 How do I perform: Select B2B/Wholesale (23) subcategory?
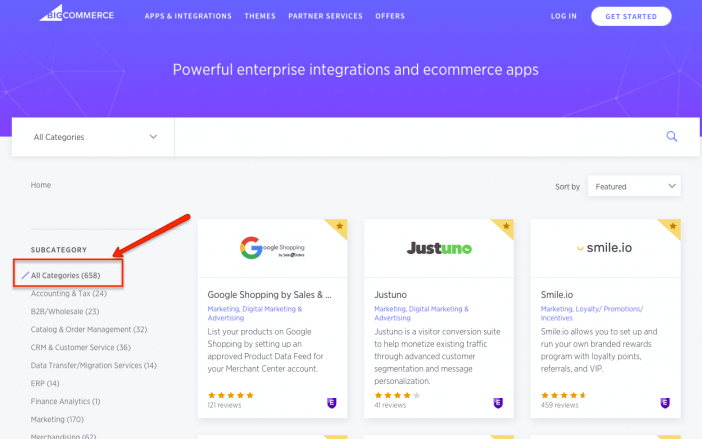(x=65, y=311)
